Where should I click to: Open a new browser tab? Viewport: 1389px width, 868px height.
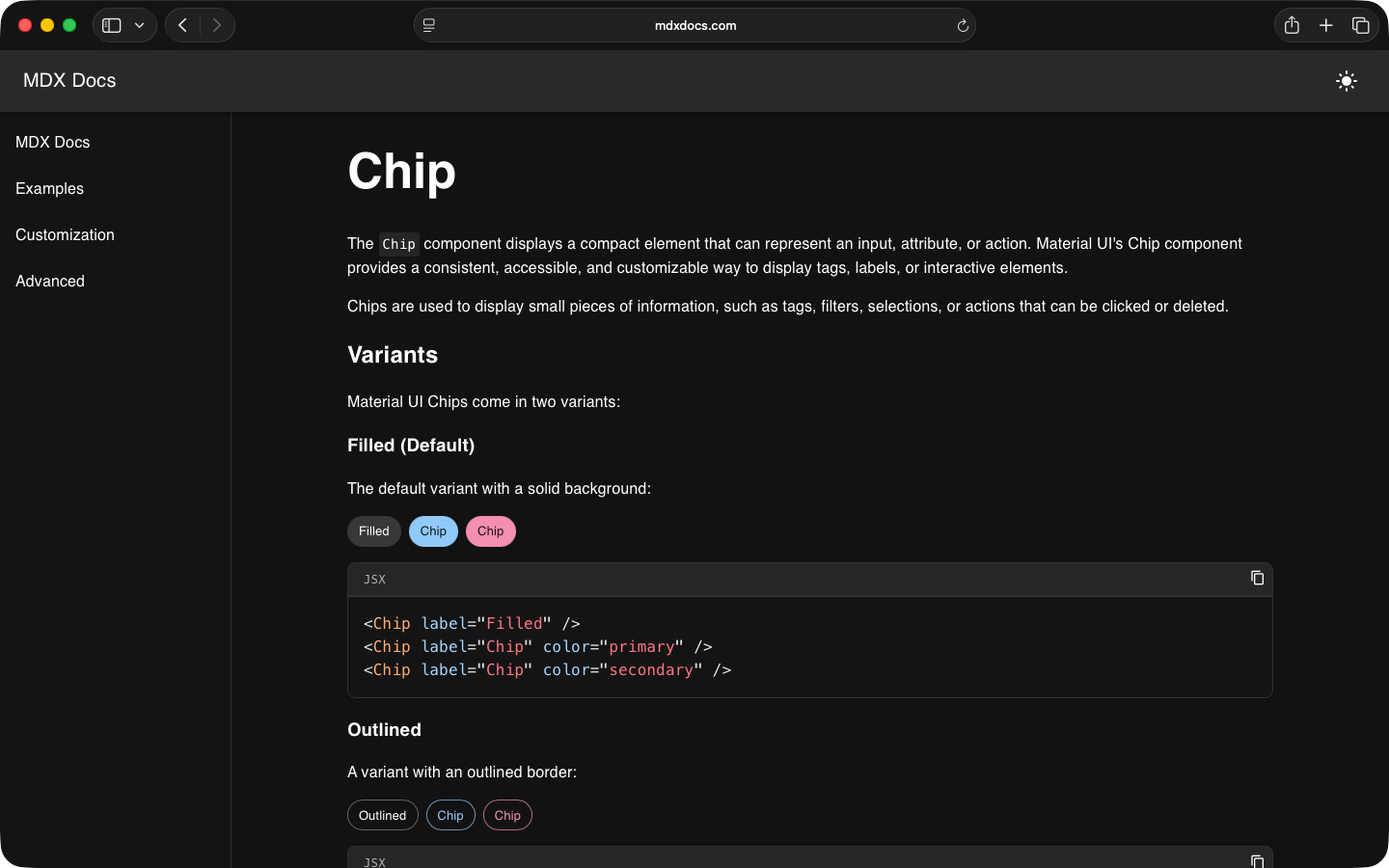click(1326, 25)
